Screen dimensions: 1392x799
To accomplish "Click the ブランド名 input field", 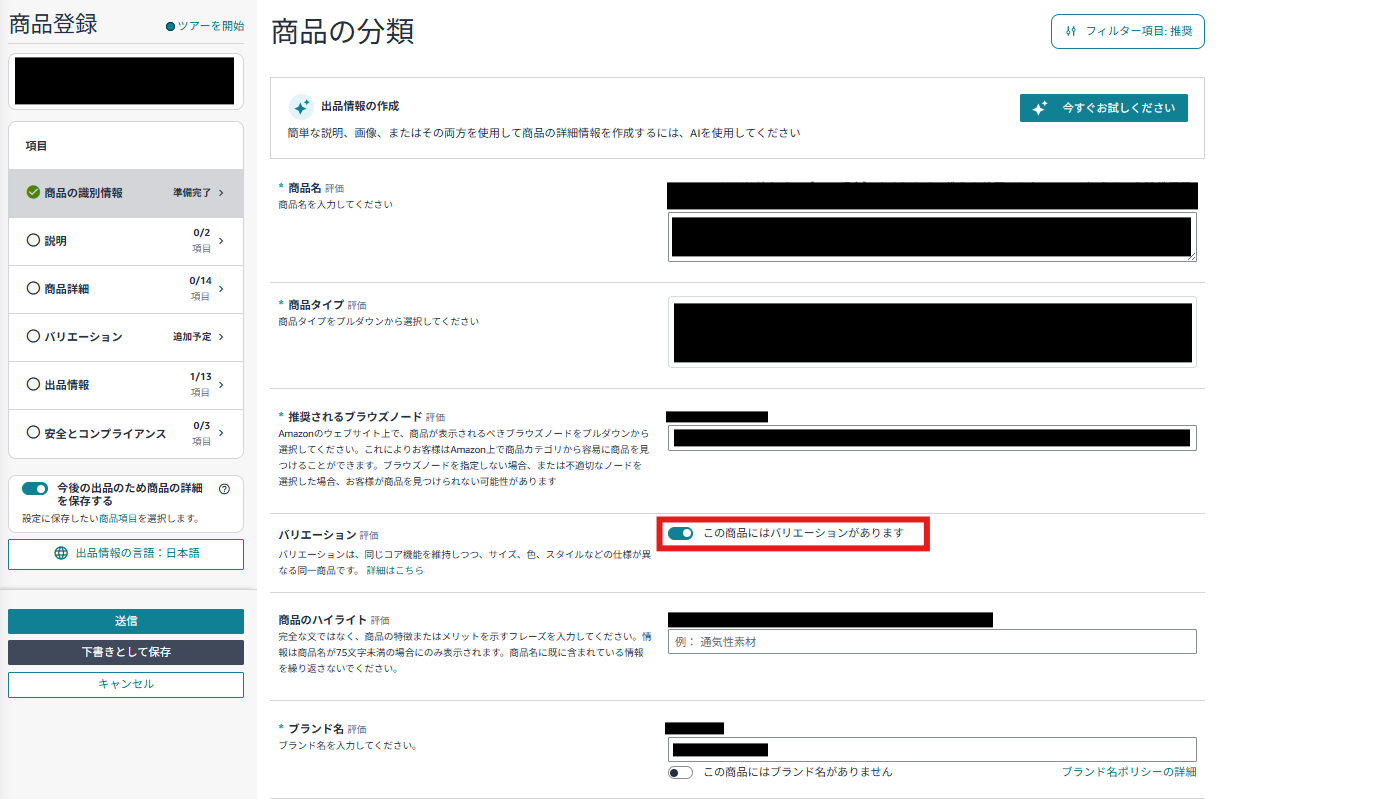I will point(932,750).
